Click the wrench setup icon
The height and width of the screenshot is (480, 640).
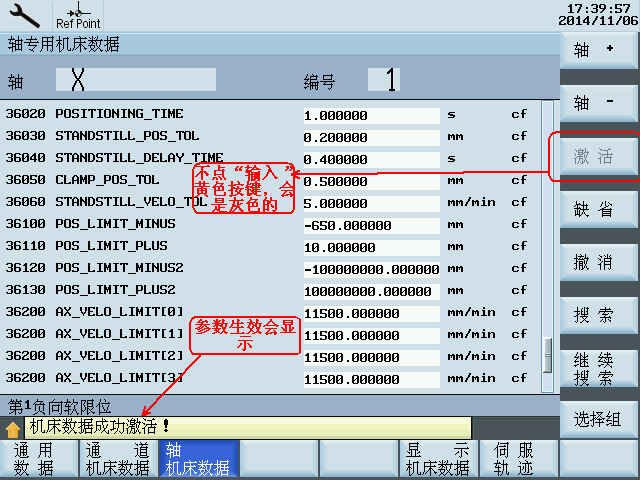(24, 16)
